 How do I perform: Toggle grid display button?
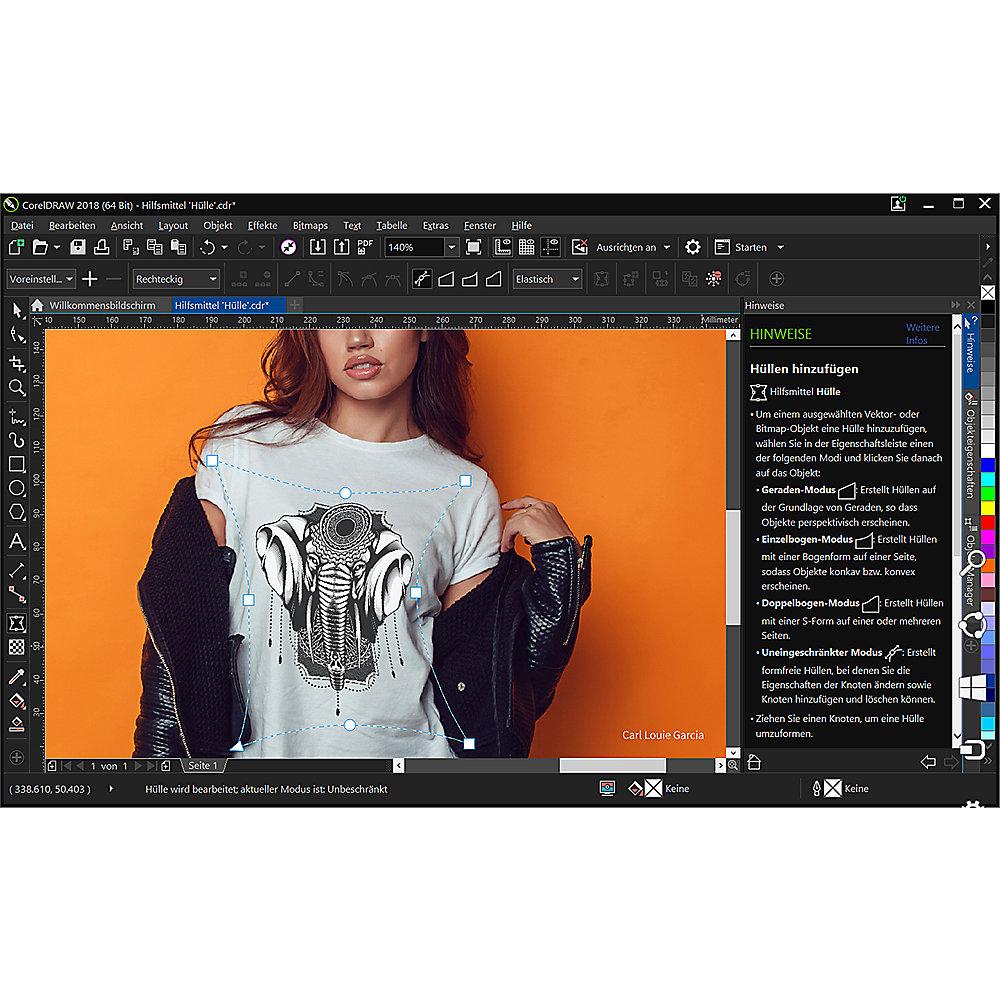[x=527, y=247]
